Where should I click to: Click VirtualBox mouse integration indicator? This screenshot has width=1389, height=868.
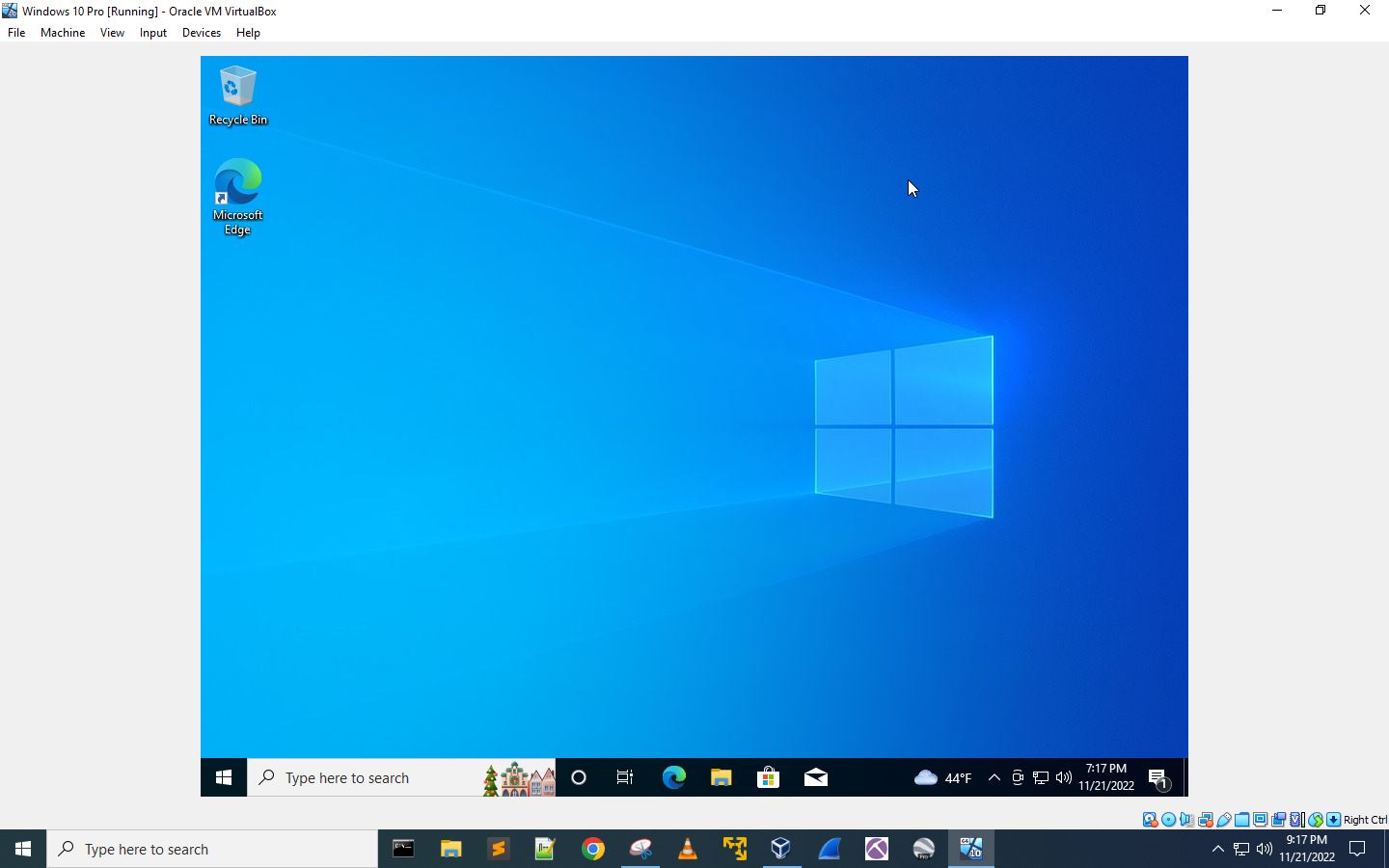point(1315,820)
